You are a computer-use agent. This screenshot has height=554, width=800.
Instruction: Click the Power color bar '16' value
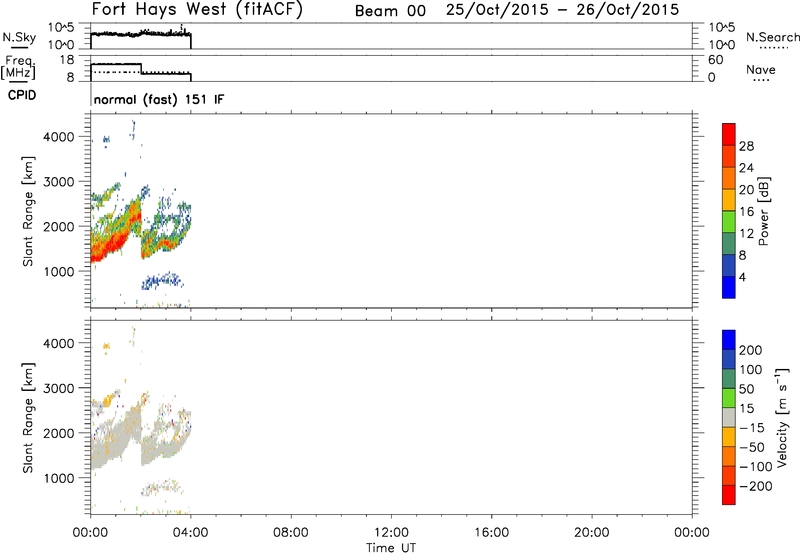point(746,211)
